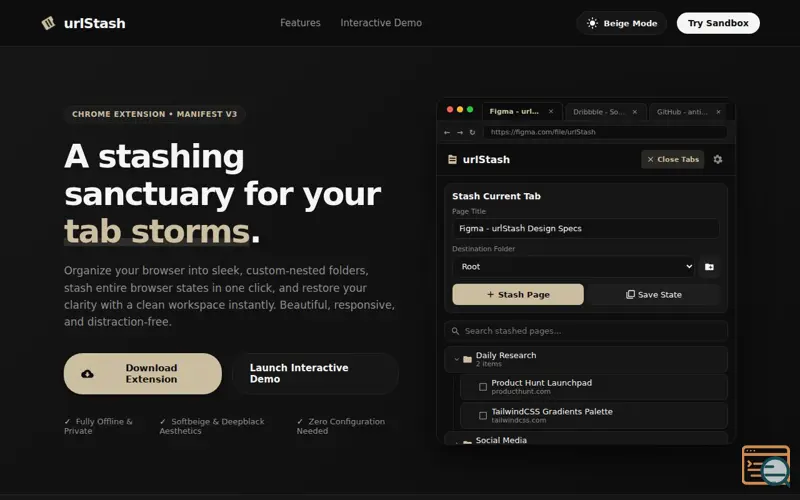Check the Product Hunt Launchpad checkbox
The width and height of the screenshot is (800, 500).
tap(483, 387)
